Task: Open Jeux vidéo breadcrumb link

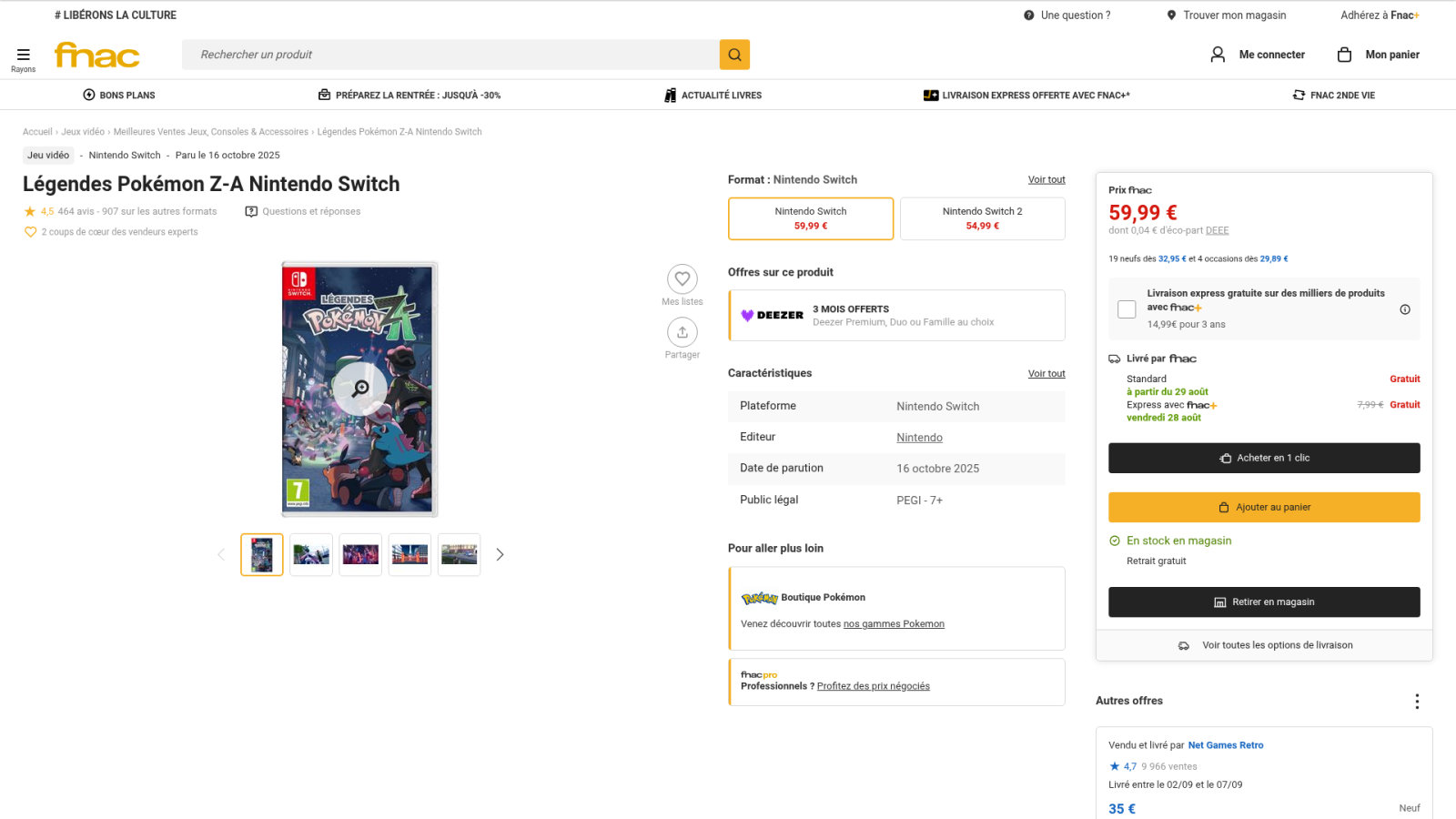Action: pos(83,132)
